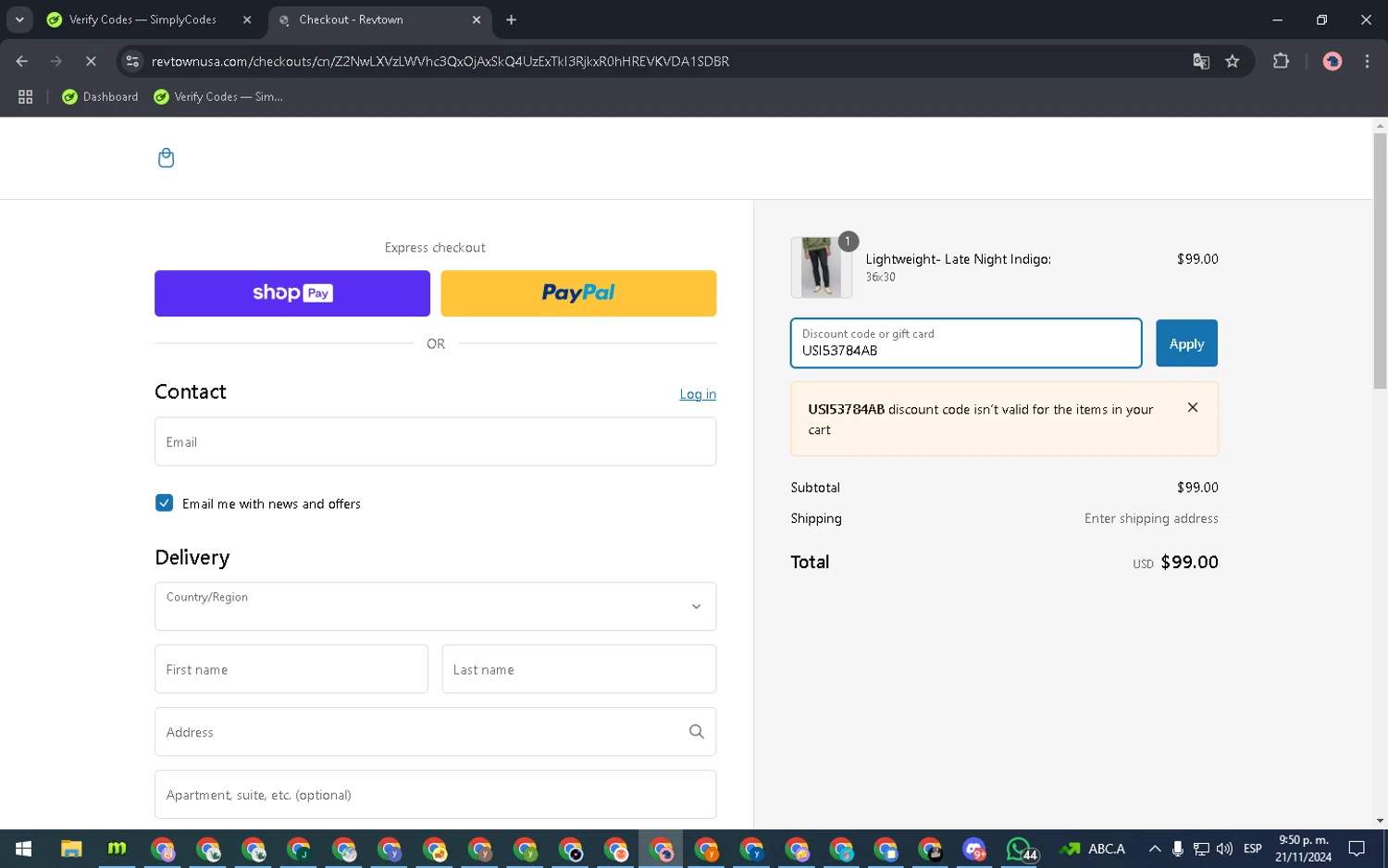This screenshot has height=868, width=1388.
Task: Stop loading the page in the browser toolbar
Action: [x=91, y=61]
